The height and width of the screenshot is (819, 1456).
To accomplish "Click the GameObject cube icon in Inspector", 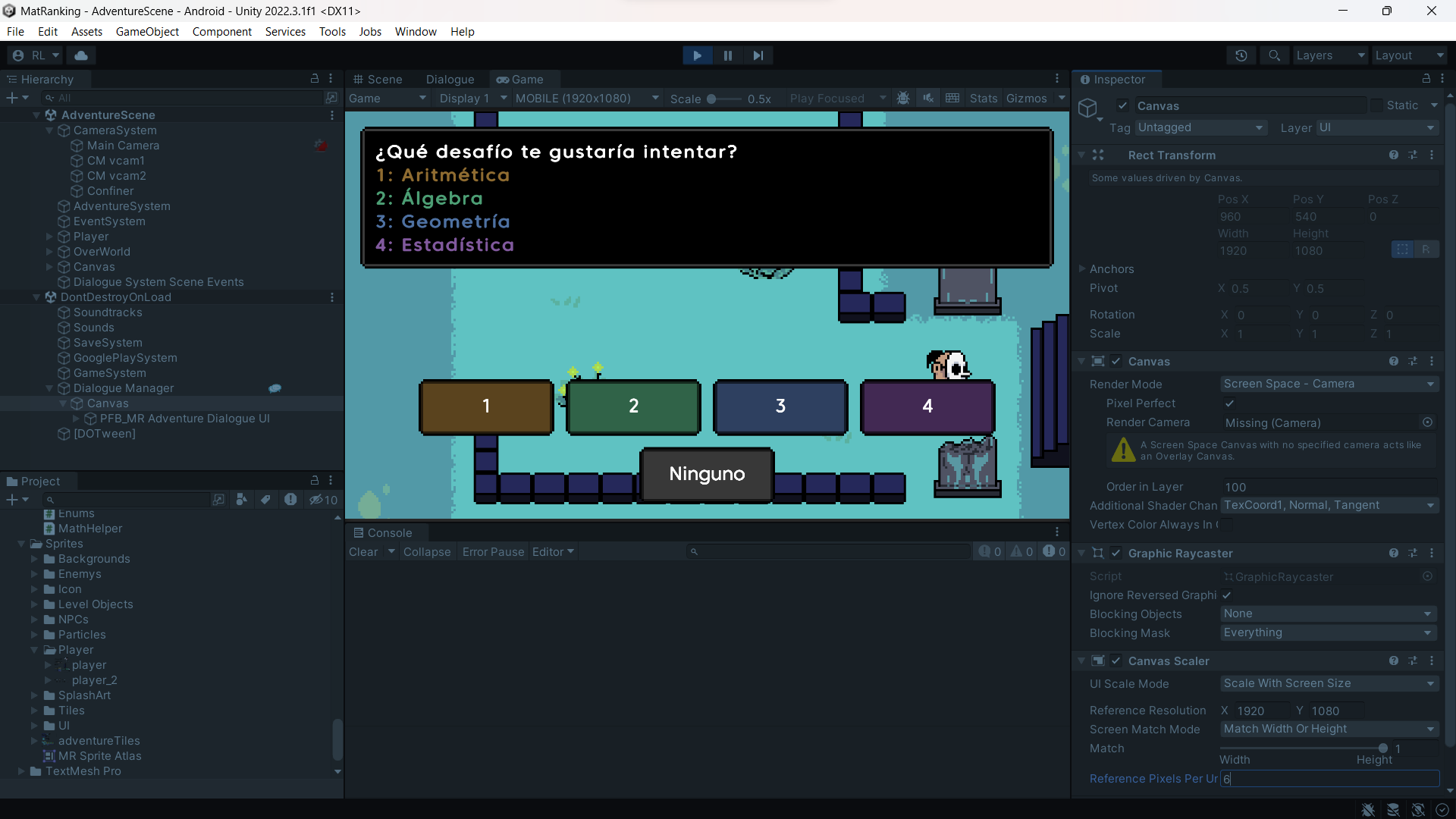I will 1089,108.
